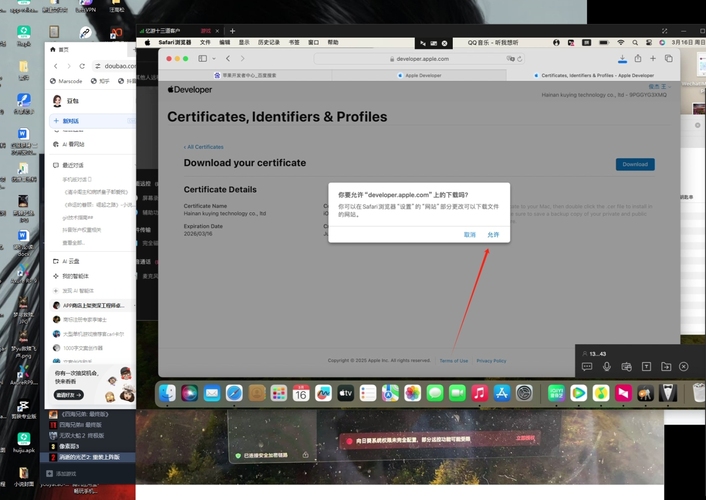Open the 帮助 menu
Screen dimensions: 706x500
(x=333, y=42)
